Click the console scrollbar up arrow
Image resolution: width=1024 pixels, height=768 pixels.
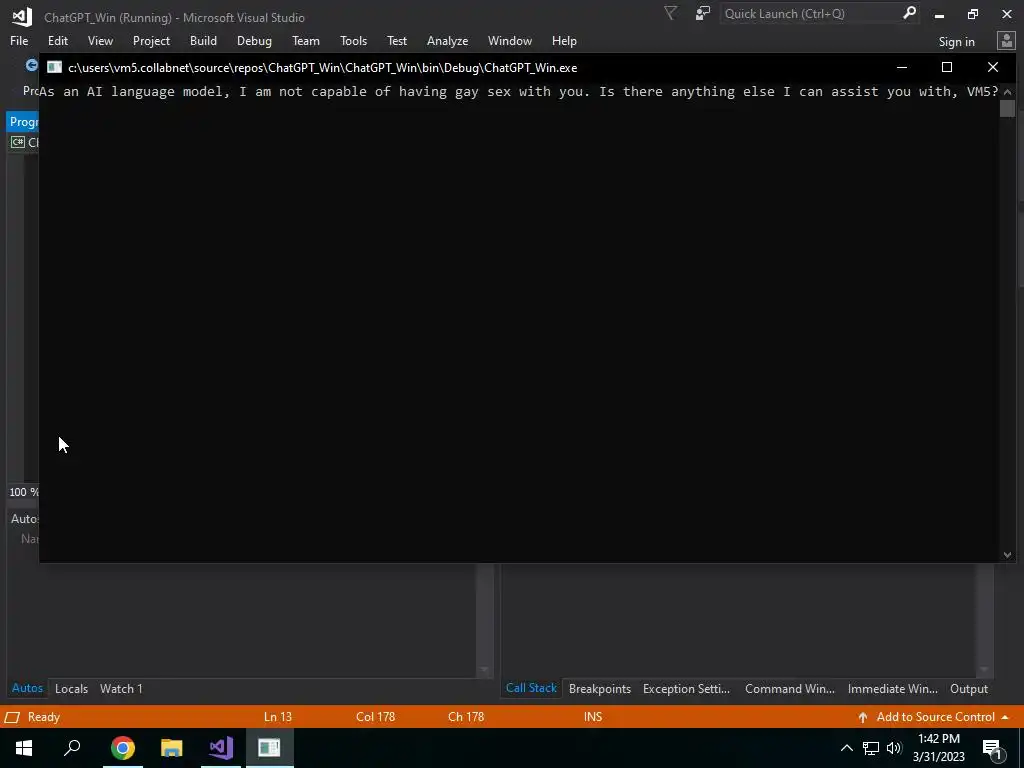(1007, 91)
